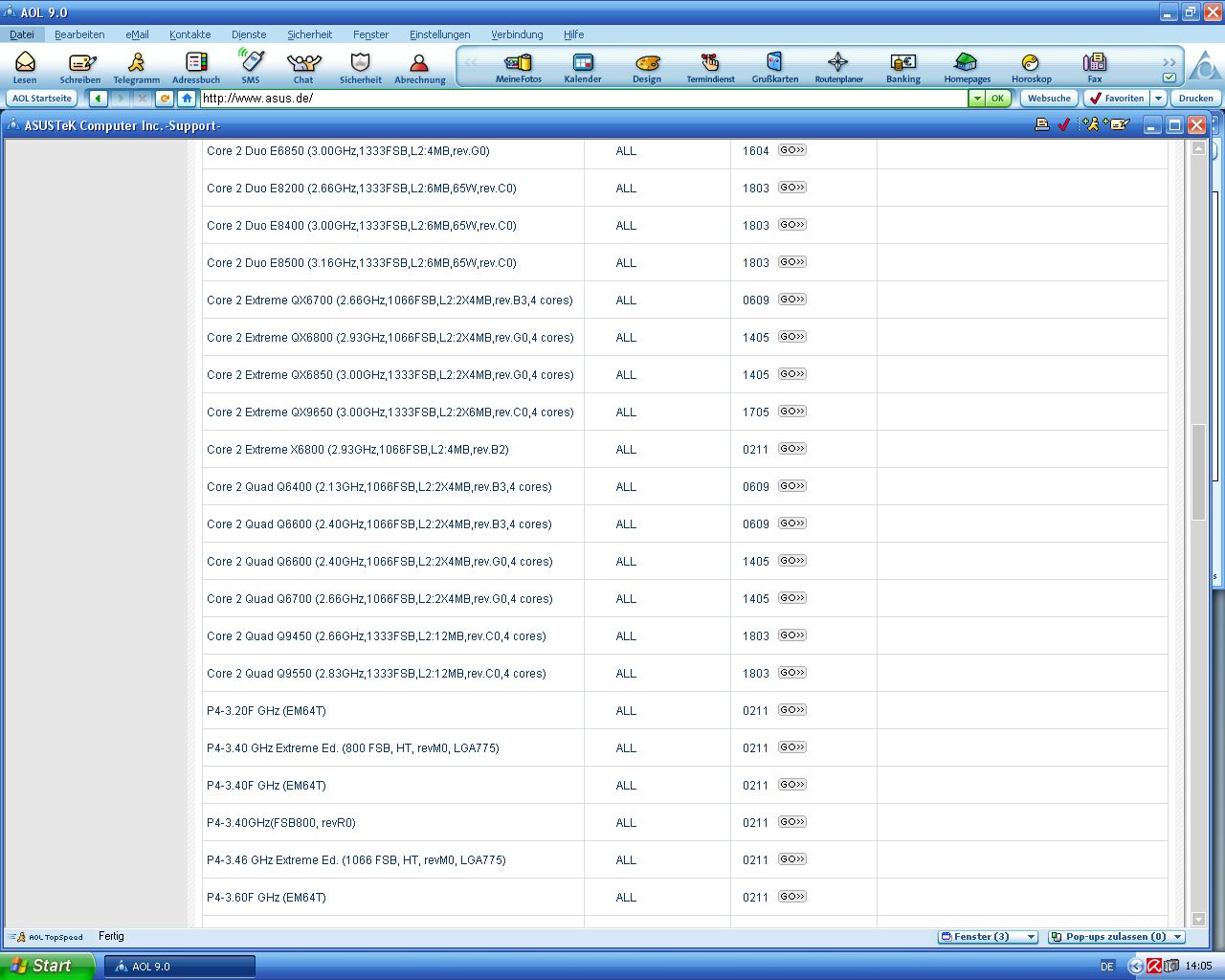The height and width of the screenshot is (980, 1225).
Task: Open the Favoriten dropdown arrow
Action: (x=1158, y=99)
